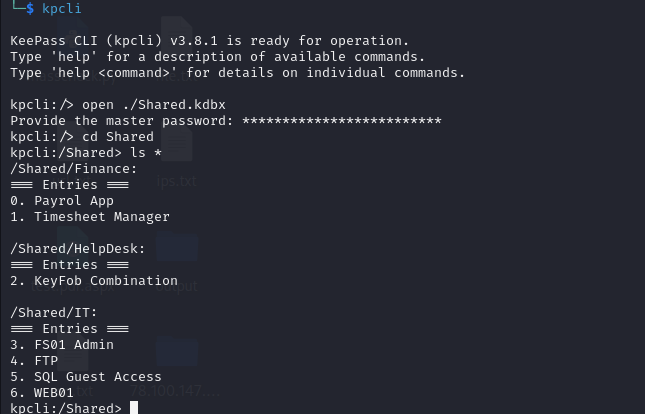Image resolution: width=645 pixels, height=414 pixels.
Task: Select the 'Payrol App' entry text
Action: coord(74,201)
